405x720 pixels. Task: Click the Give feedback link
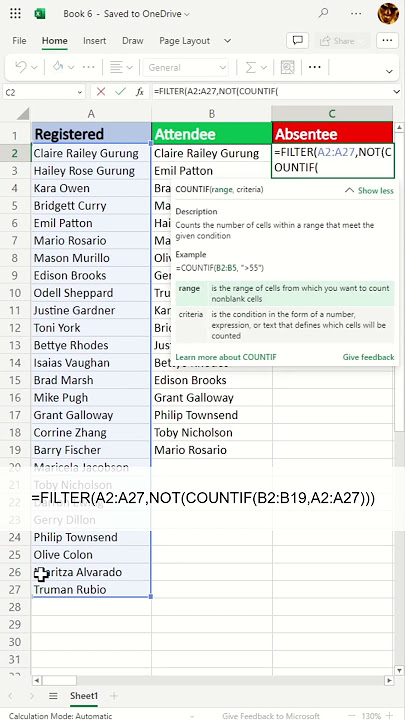368,357
